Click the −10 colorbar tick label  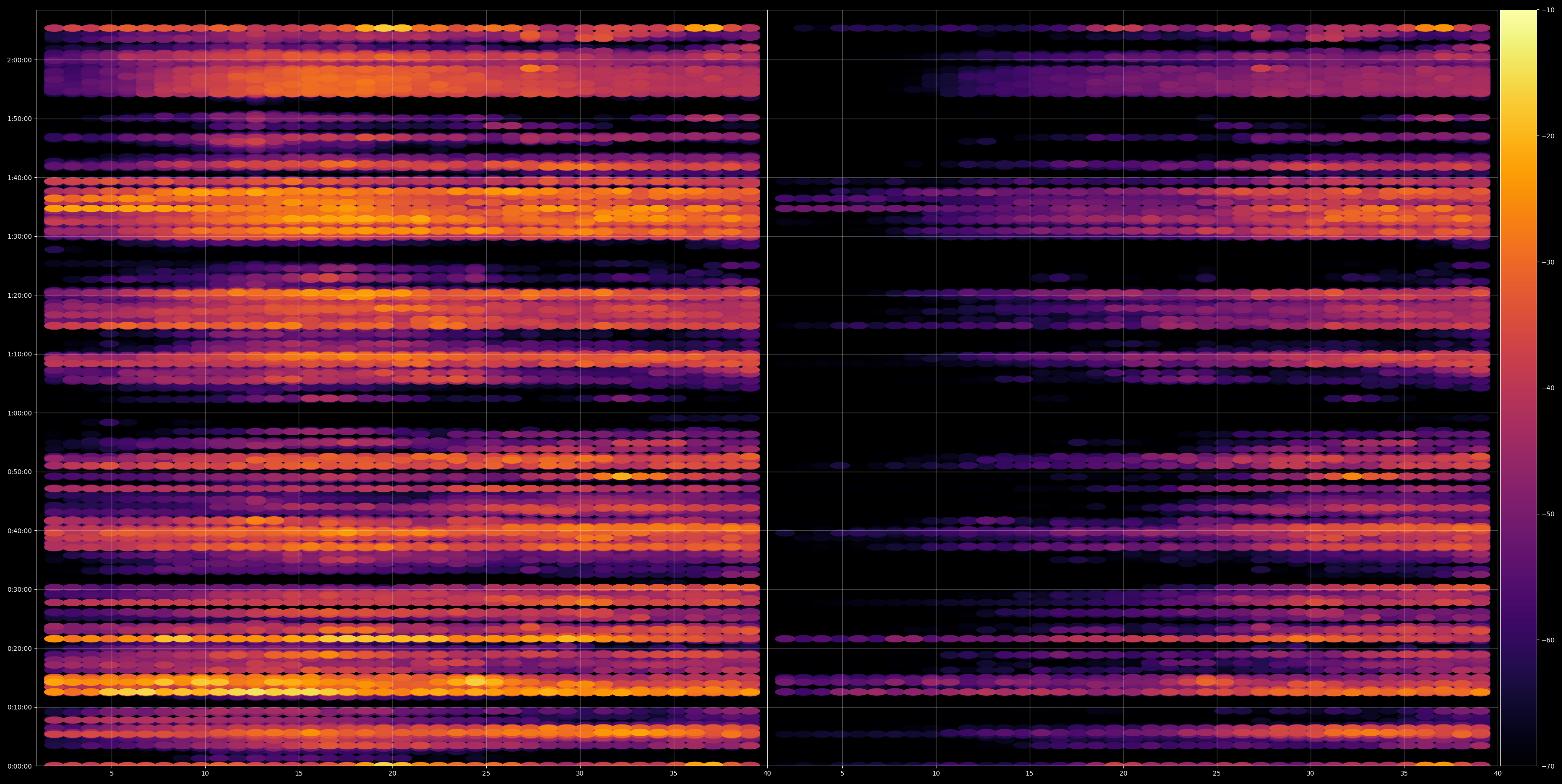(x=1548, y=10)
